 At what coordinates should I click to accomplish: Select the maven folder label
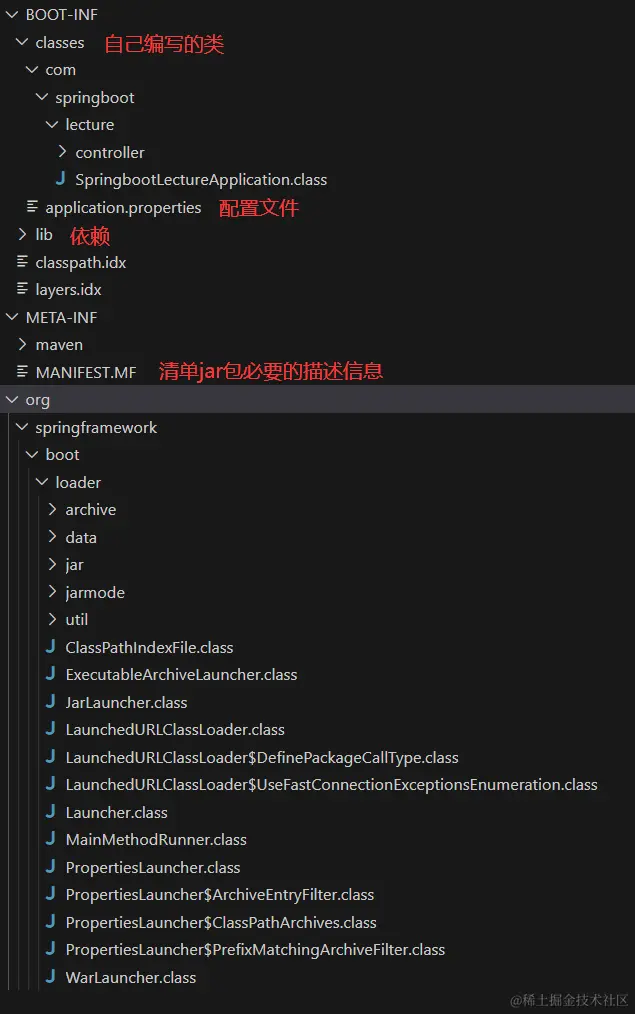(x=59, y=345)
